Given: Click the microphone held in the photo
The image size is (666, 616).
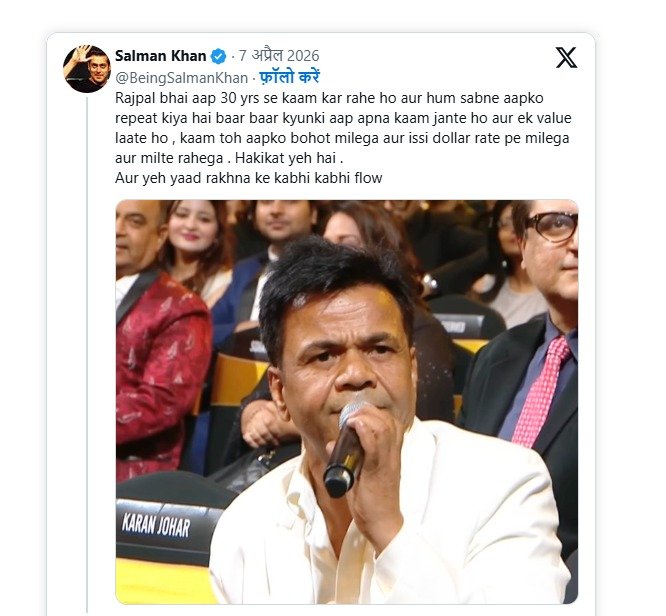Looking at the screenshot, I should [345, 450].
